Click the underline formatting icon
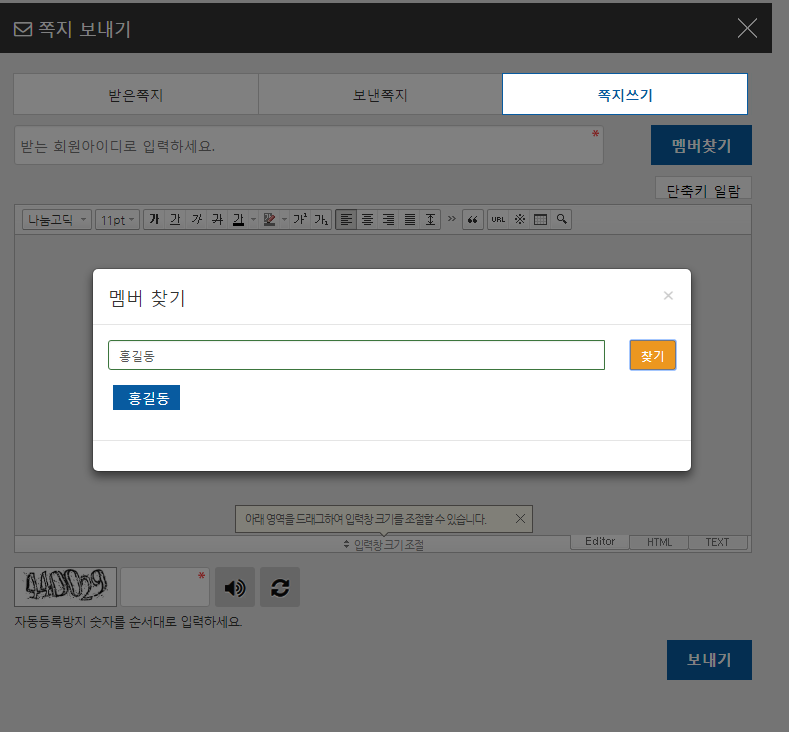 coord(175,219)
